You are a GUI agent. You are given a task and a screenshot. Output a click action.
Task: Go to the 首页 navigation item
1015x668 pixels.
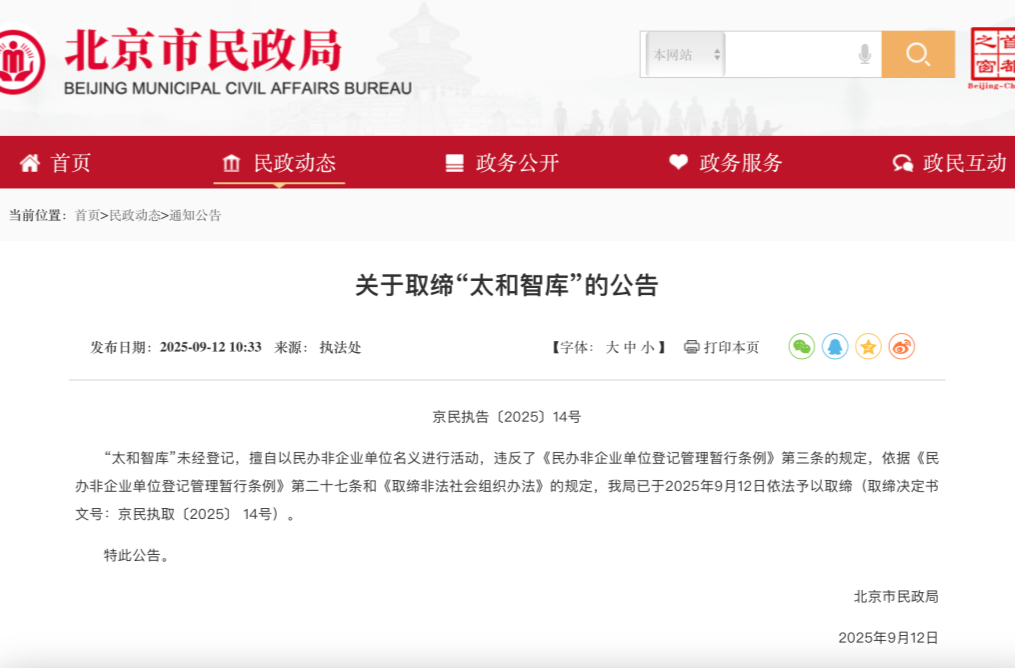71,162
